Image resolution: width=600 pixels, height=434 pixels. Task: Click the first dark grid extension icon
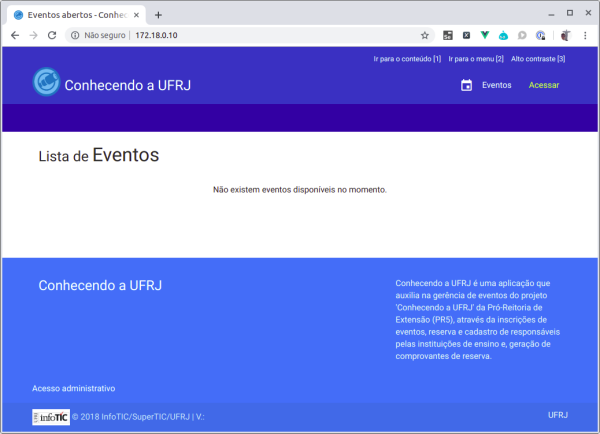click(448, 36)
